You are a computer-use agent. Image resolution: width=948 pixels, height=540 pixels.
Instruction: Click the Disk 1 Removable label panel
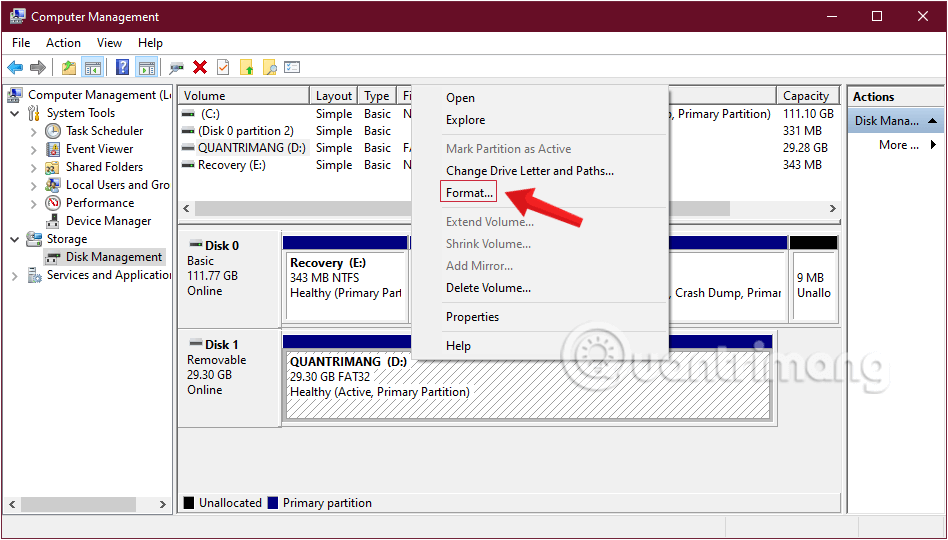click(x=230, y=378)
